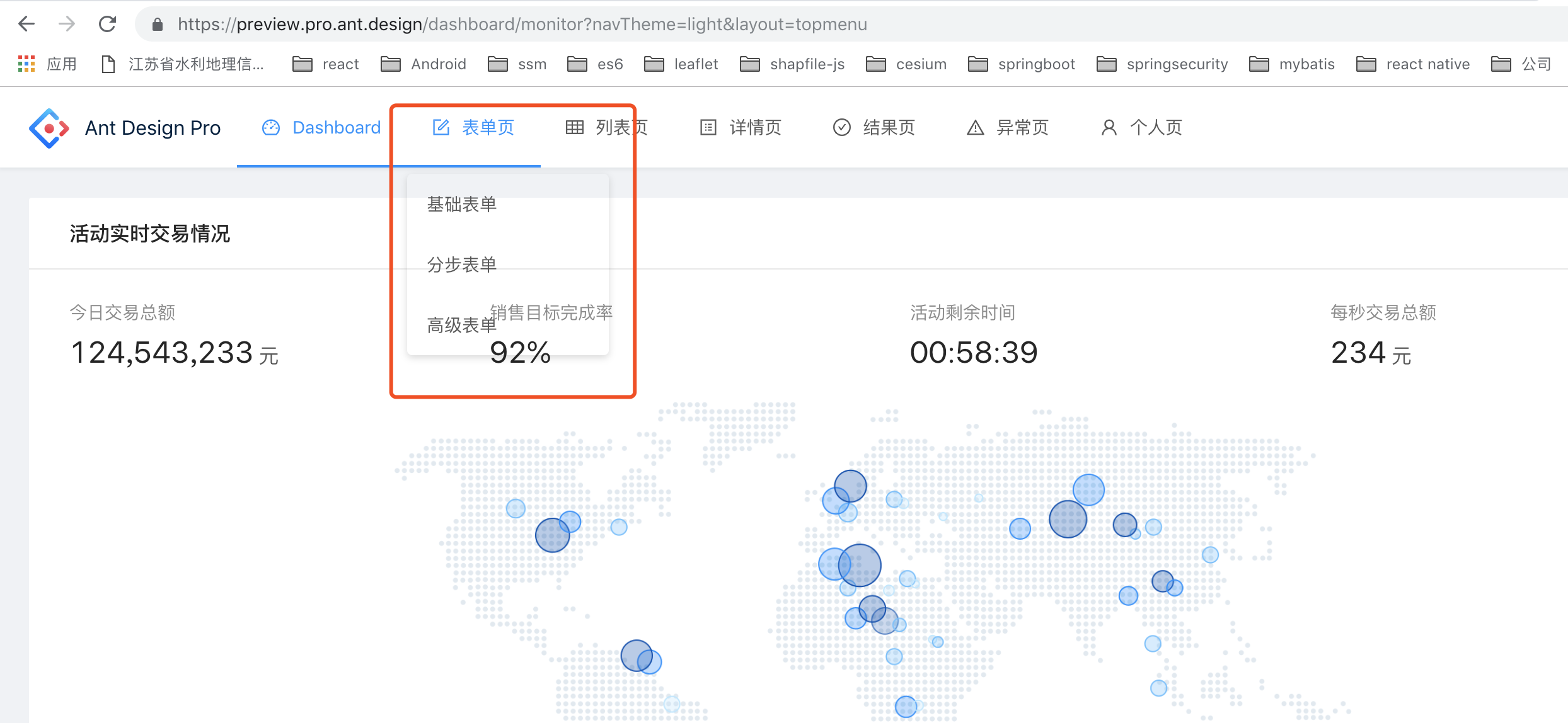Open the cesium bookmark folder
Viewport: 1568px width, 723px height.
(906, 64)
